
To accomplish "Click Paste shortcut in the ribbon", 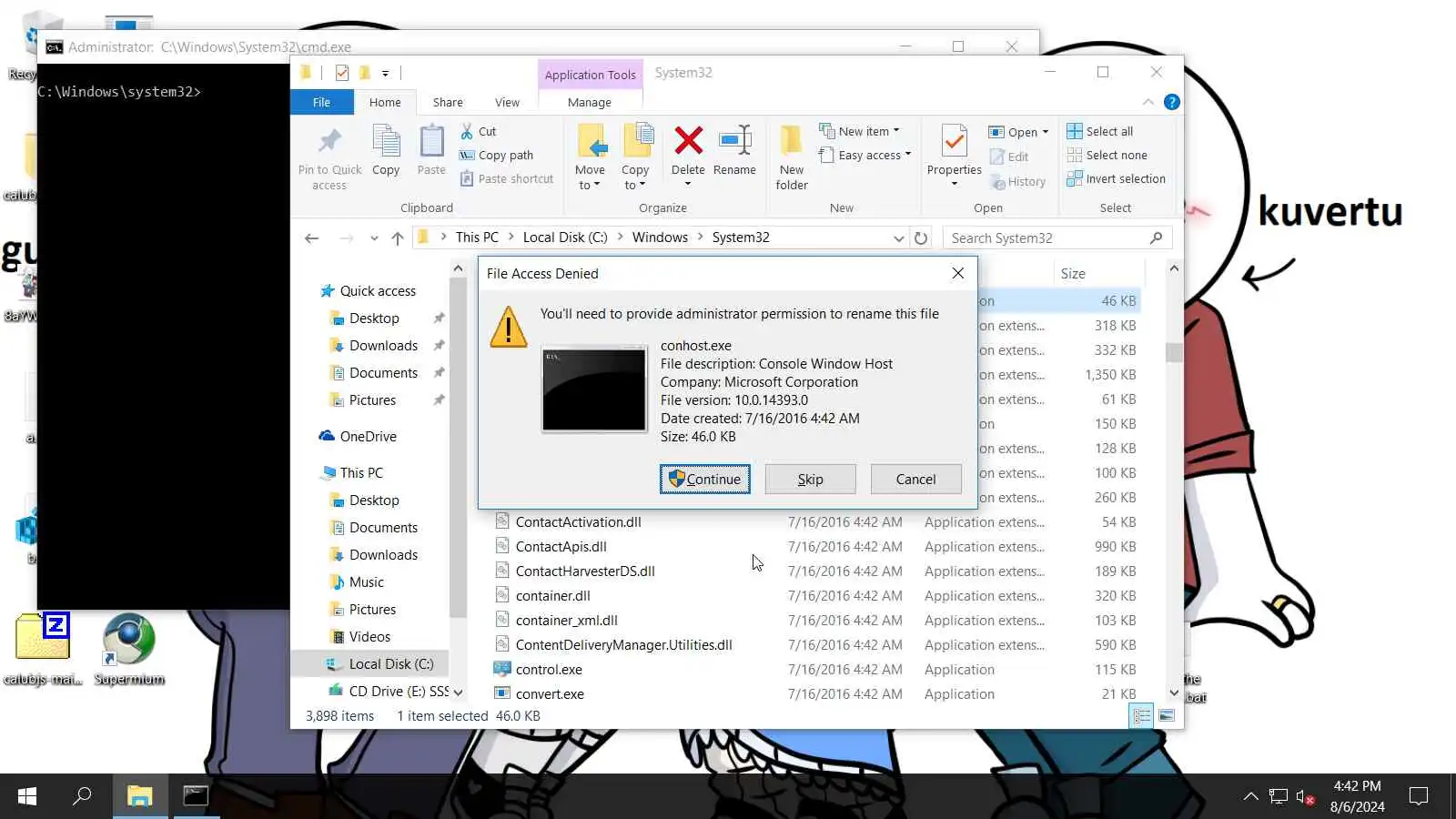I will 506,178.
